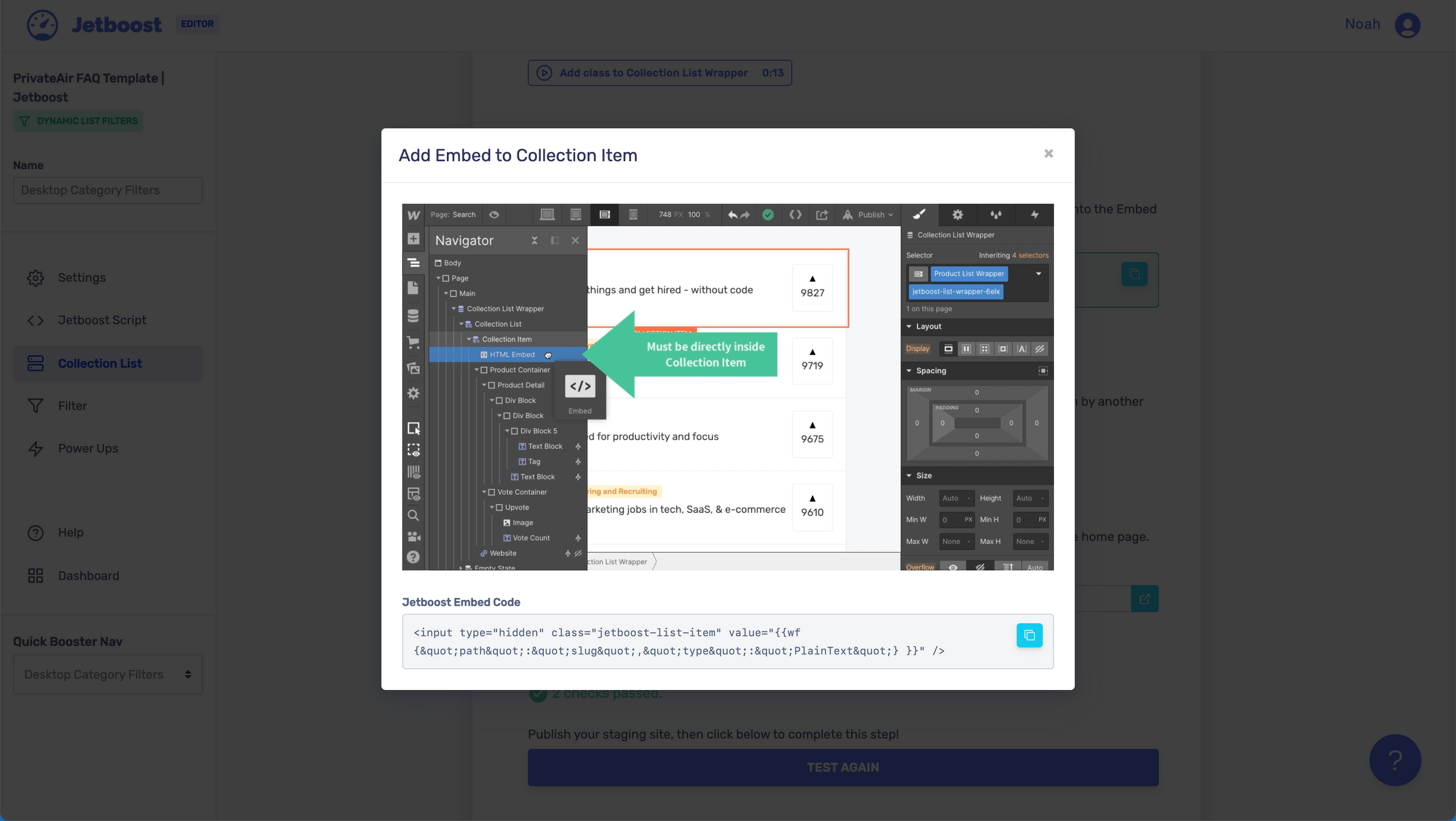Select the CMS Collections database icon
The image size is (1456, 821).
pos(413,315)
